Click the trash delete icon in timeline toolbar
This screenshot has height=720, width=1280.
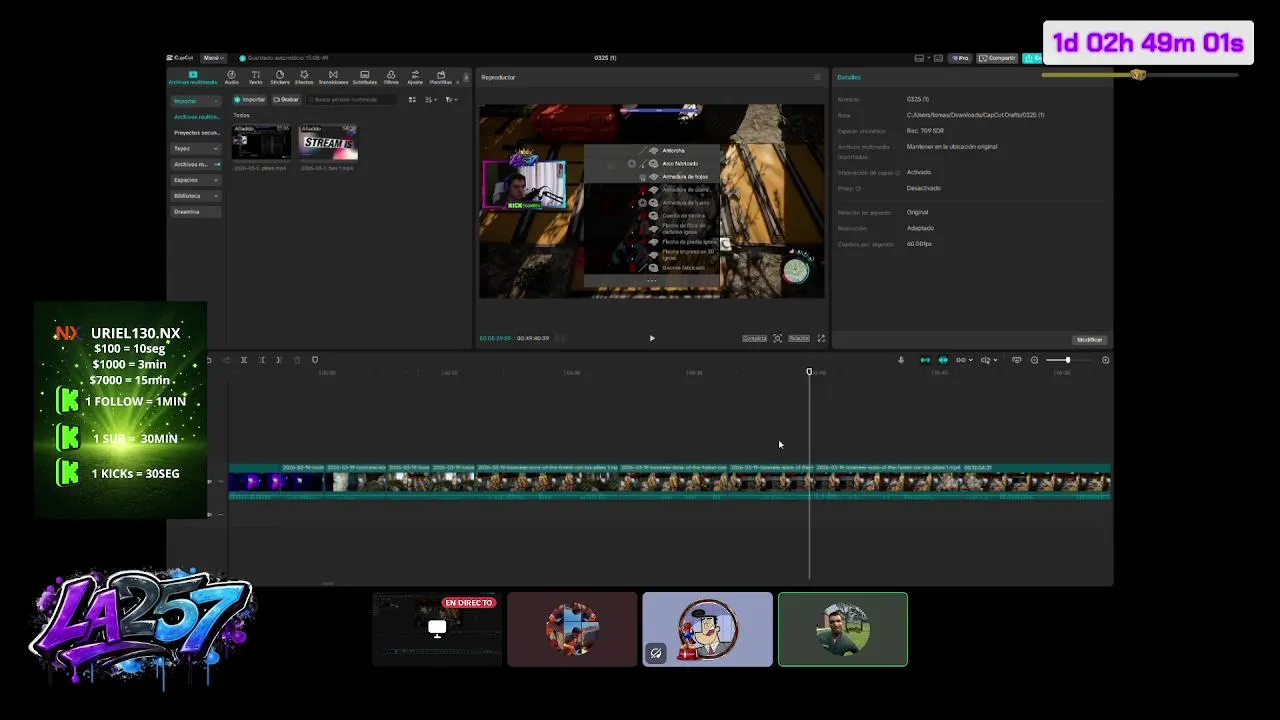[297, 360]
